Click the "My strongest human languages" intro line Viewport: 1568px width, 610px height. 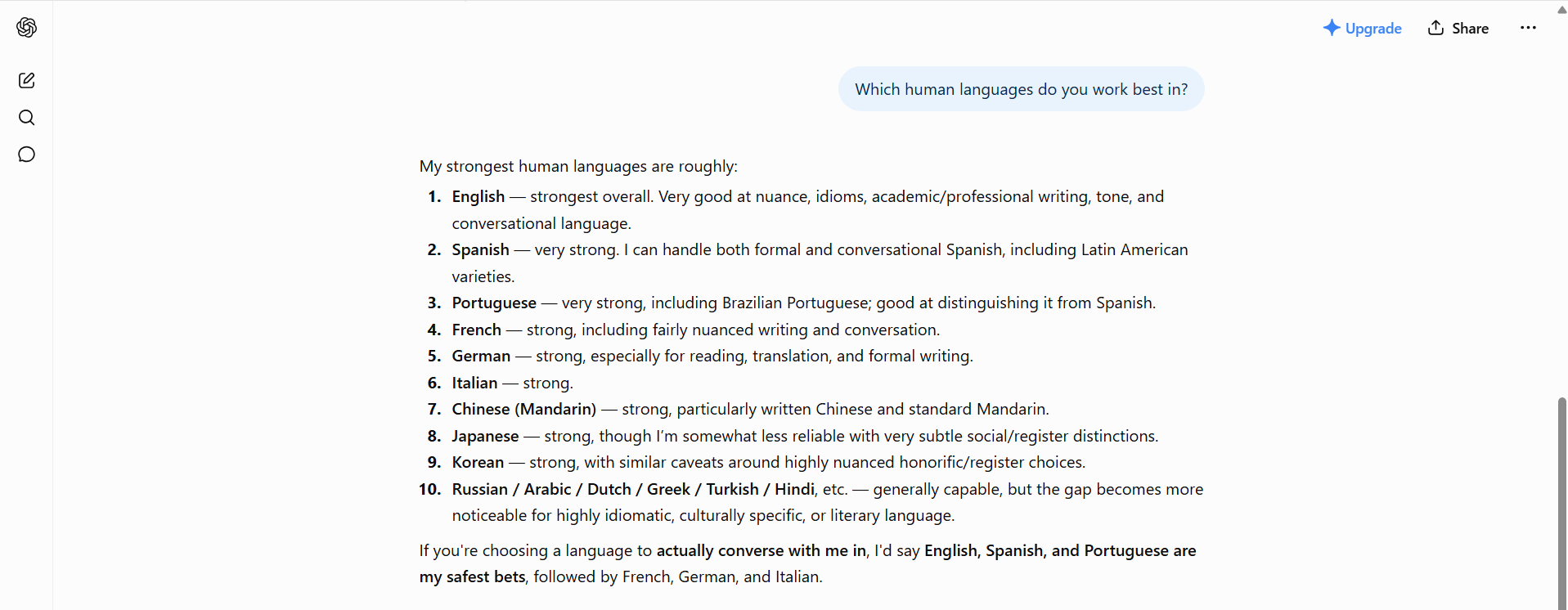(x=578, y=167)
